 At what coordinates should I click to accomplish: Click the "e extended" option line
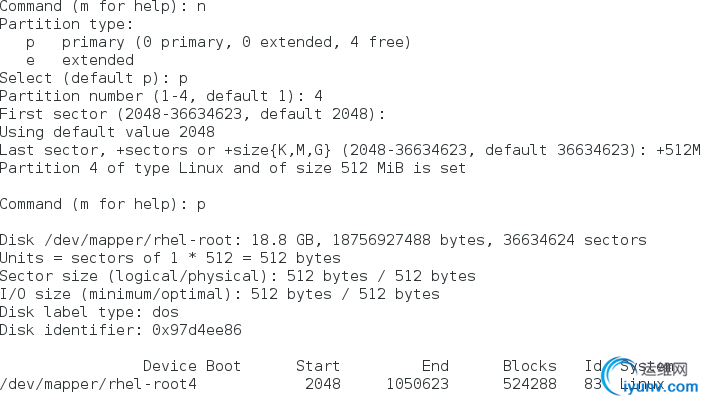[x=80, y=60]
